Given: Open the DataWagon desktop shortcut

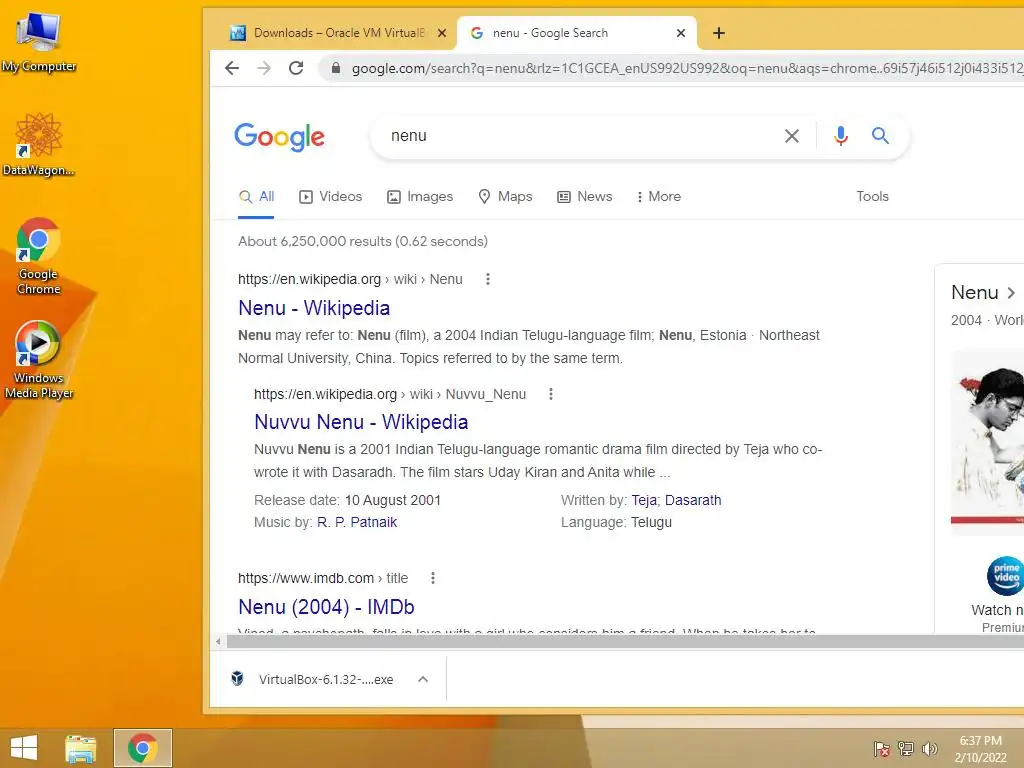Looking at the screenshot, I should (39, 144).
